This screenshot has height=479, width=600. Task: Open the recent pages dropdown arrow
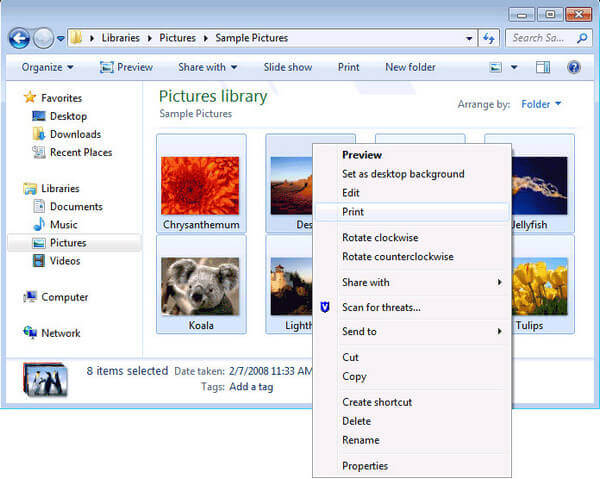(60, 38)
